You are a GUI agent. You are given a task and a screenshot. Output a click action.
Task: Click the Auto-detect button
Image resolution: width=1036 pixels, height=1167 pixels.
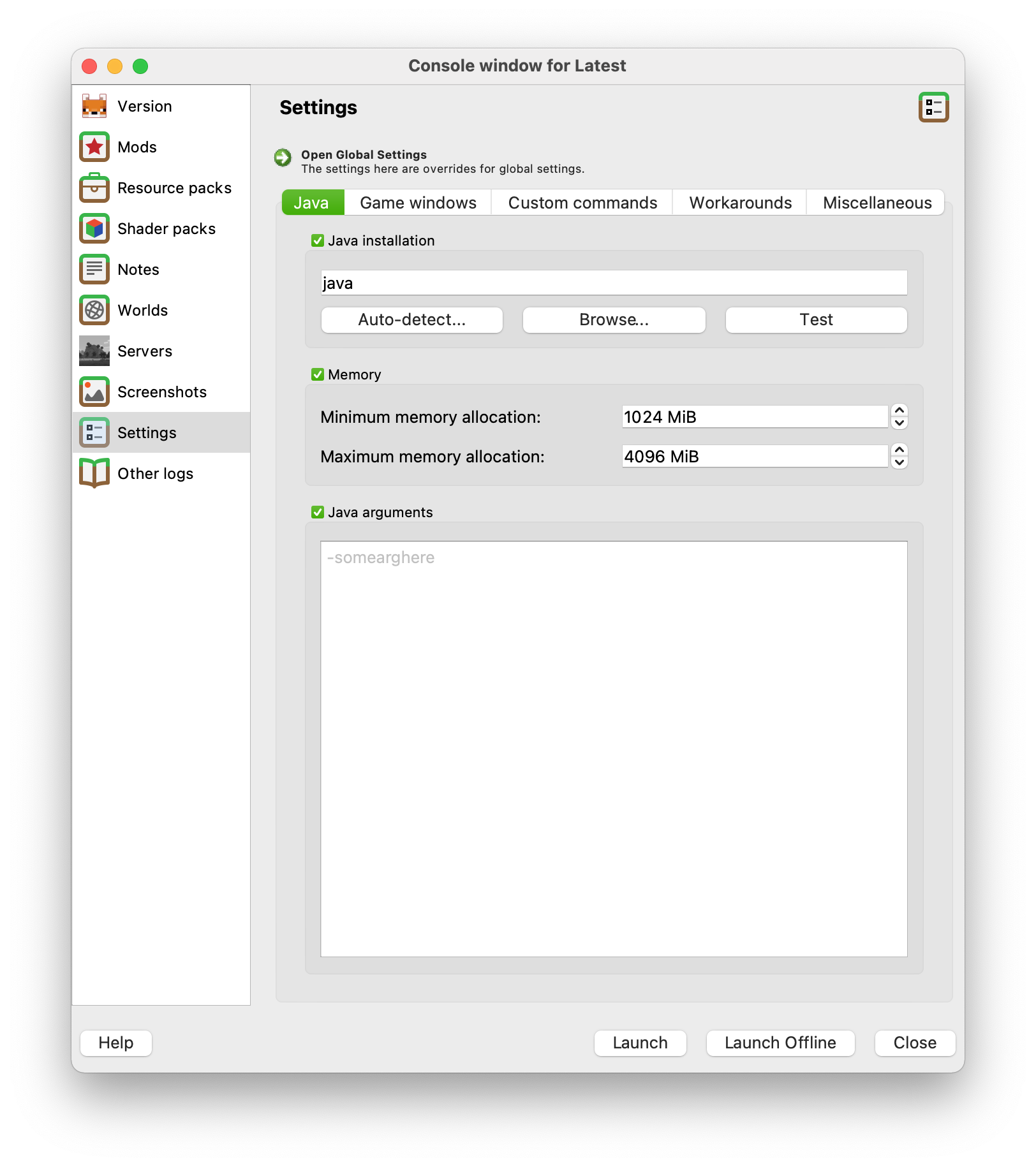[x=411, y=319]
